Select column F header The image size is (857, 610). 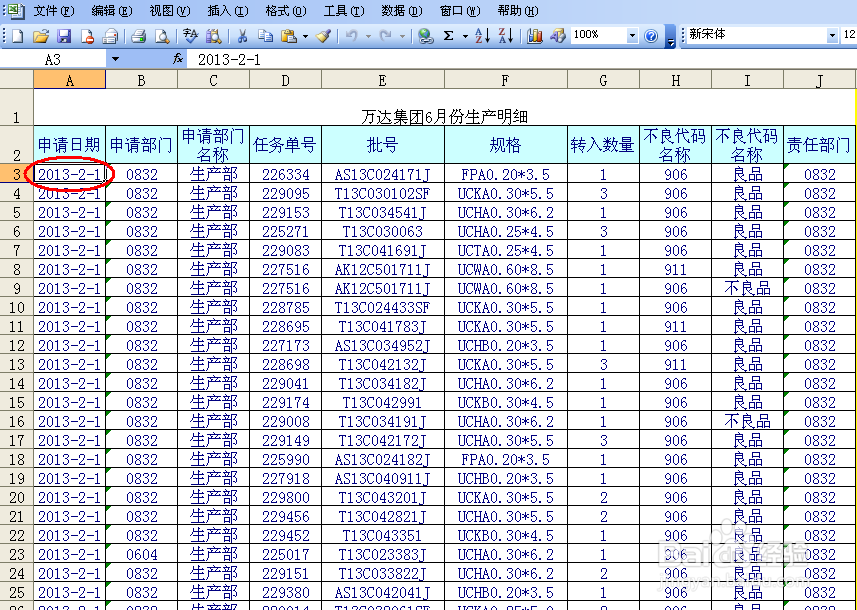point(506,80)
